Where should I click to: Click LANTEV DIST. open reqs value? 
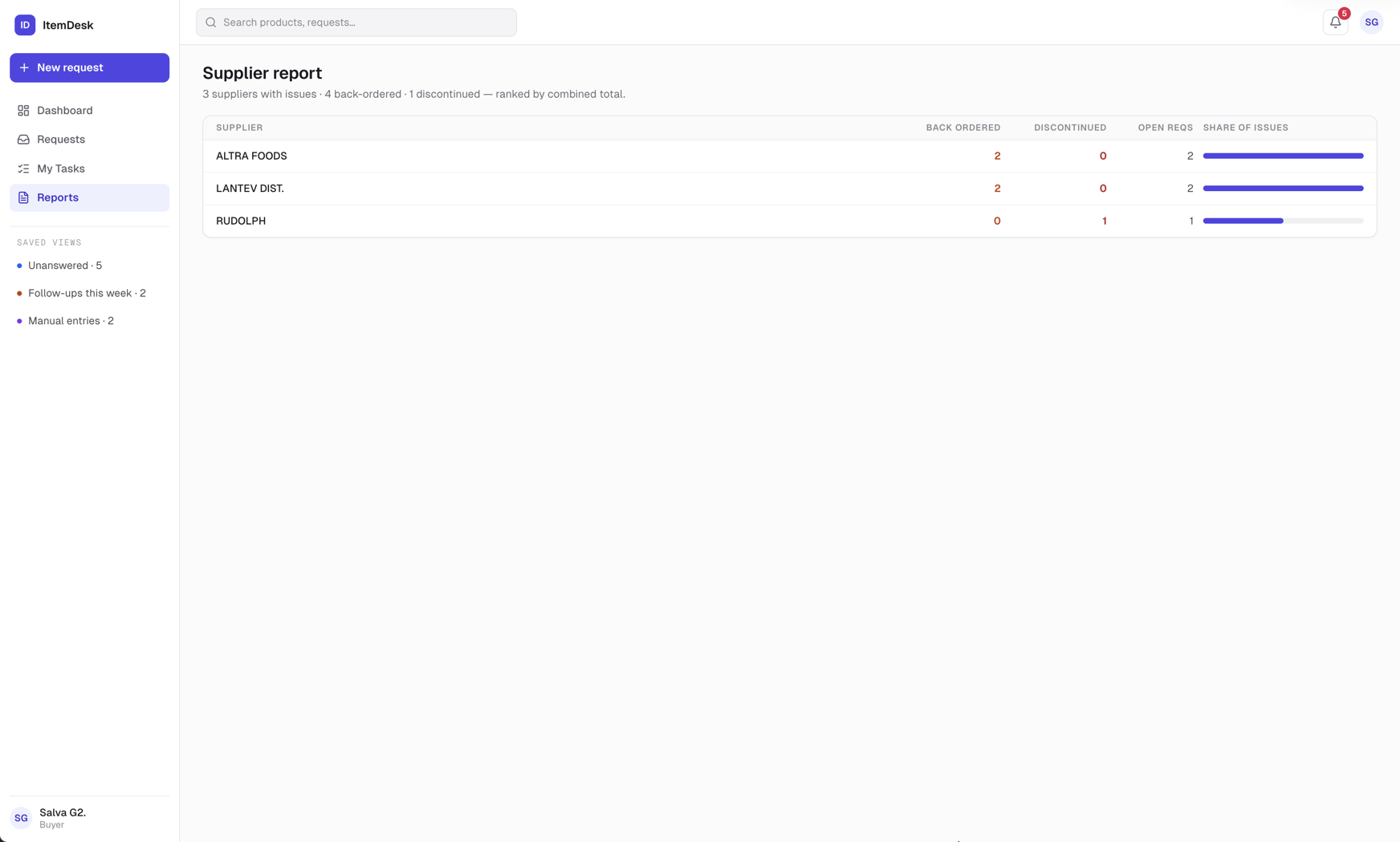pyautogui.click(x=1190, y=189)
